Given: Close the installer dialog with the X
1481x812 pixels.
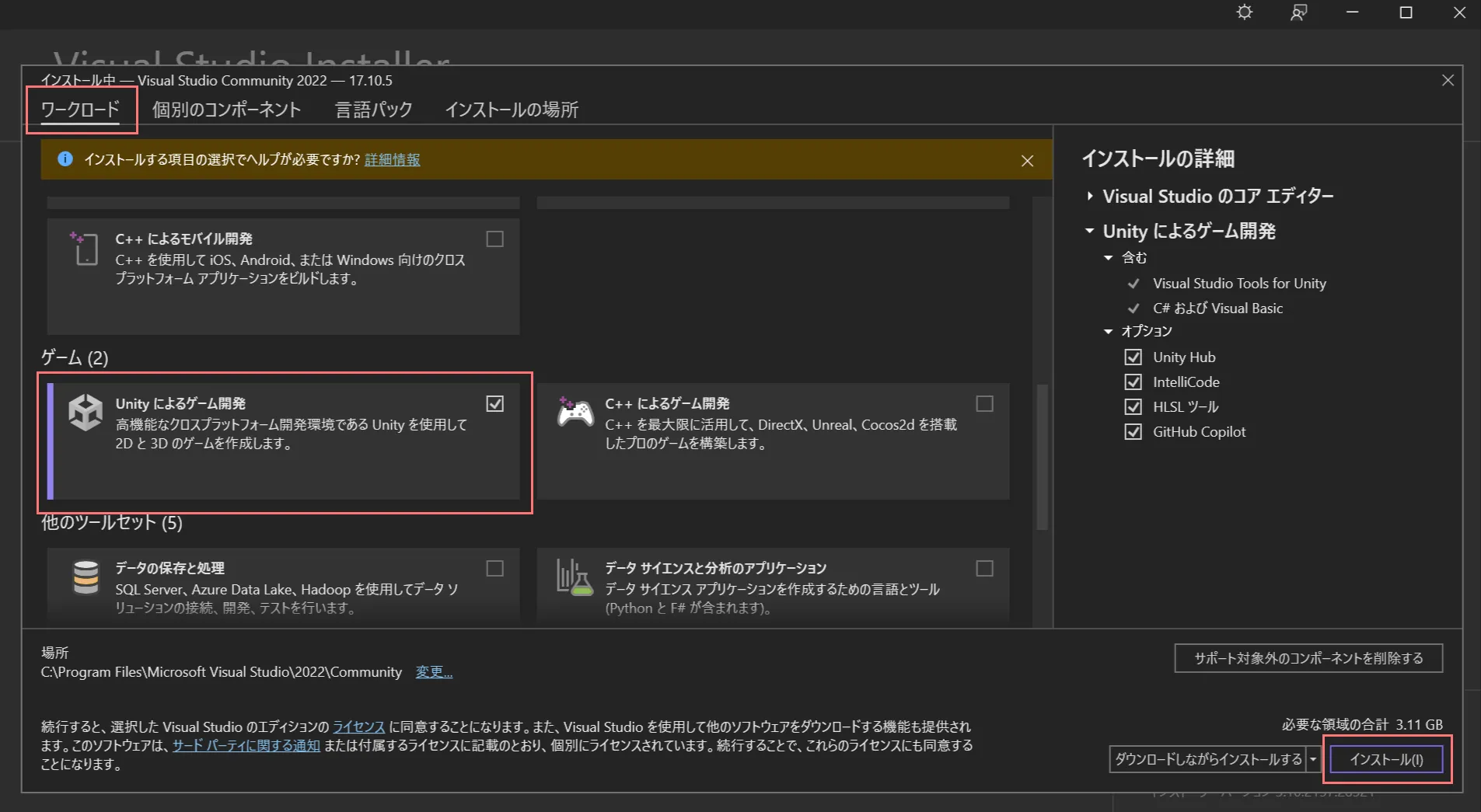Looking at the screenshot, I should click(1448, 80).
